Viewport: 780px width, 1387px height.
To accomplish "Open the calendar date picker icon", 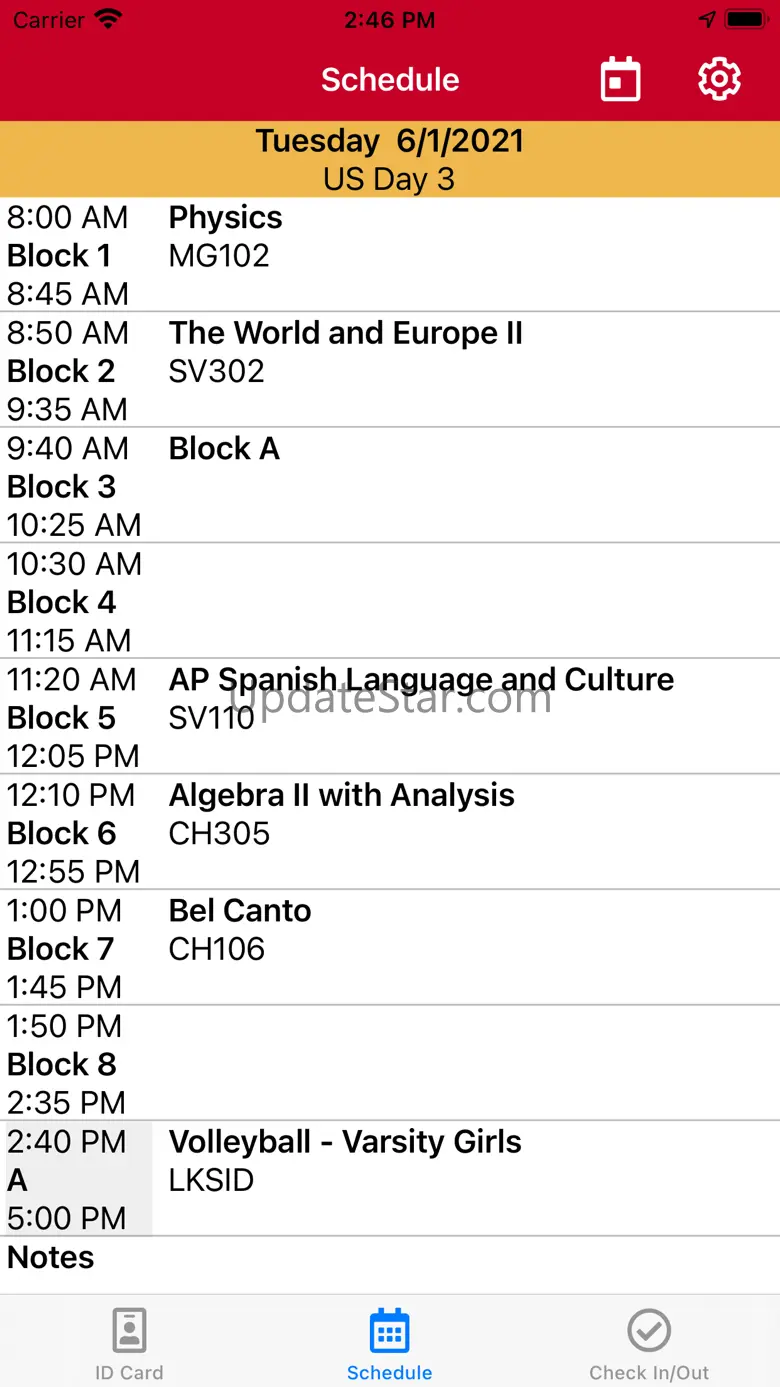I will (x=620, y=79).
